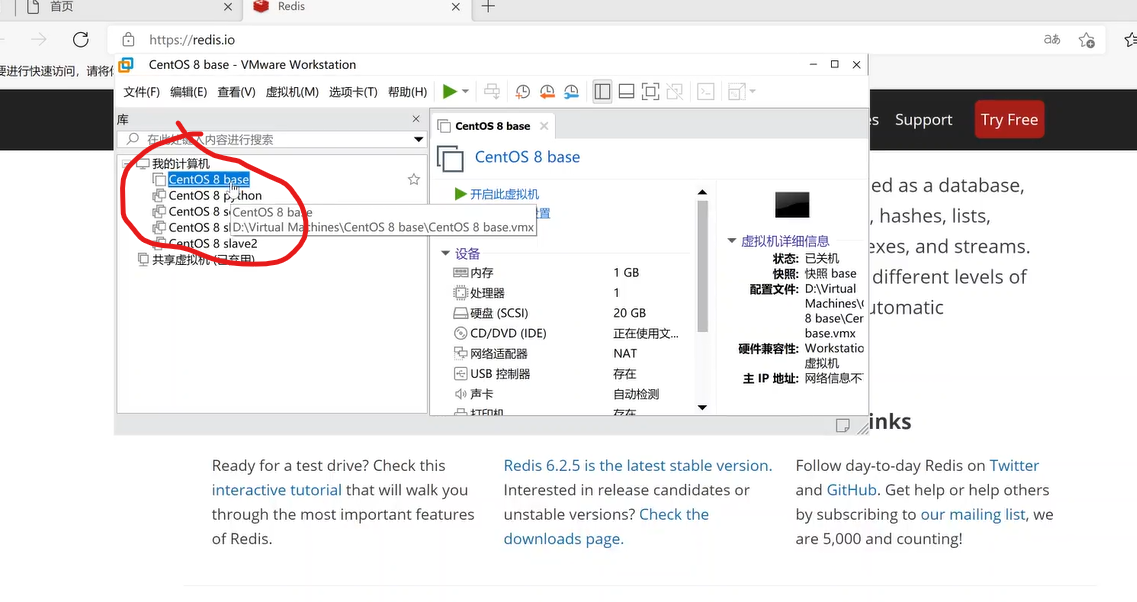Open the 文件(F) menu

(141, 92)
